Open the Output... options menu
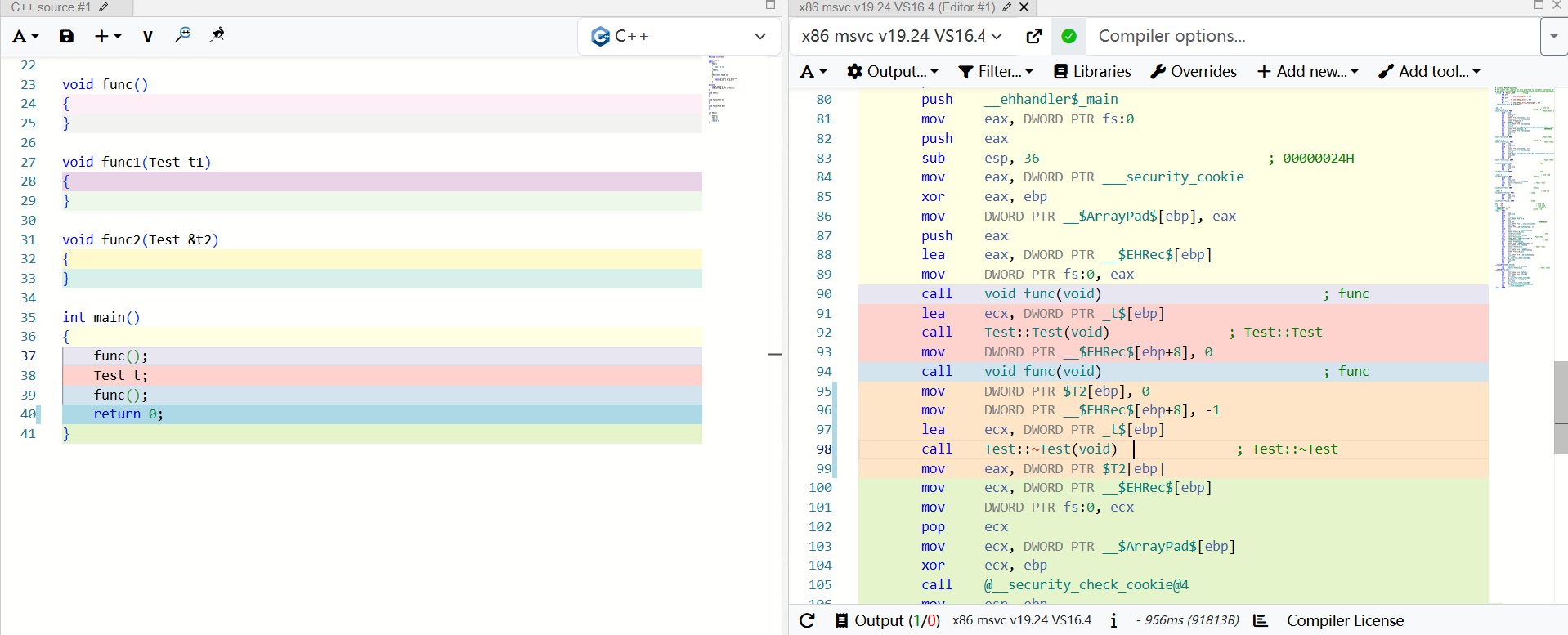This screenshot has width=1568, height=635. 893,72
